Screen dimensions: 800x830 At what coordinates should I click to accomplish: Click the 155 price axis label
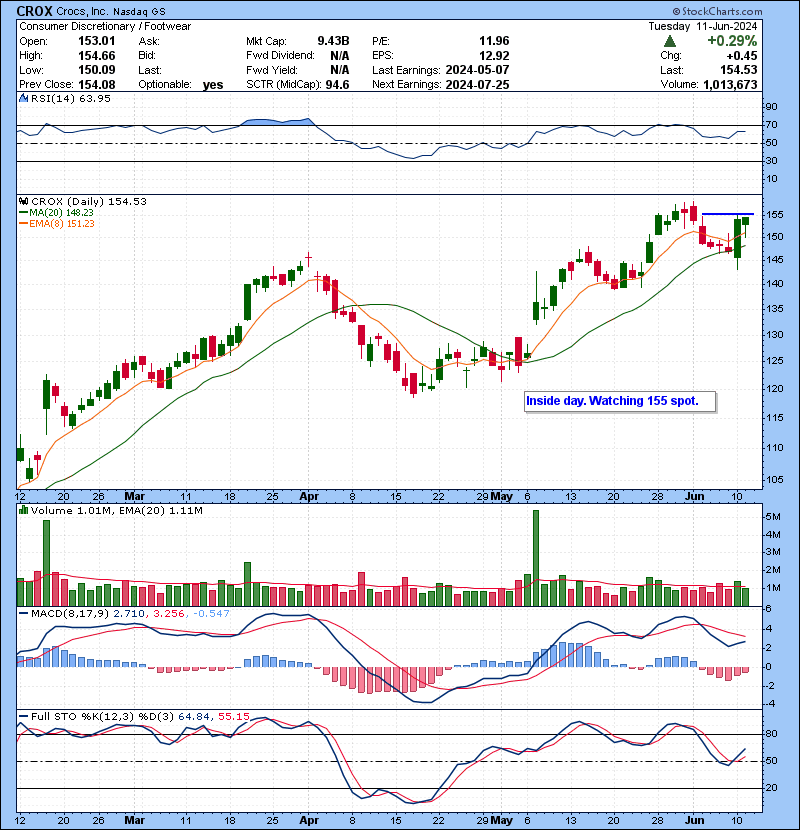coord(774,215)
